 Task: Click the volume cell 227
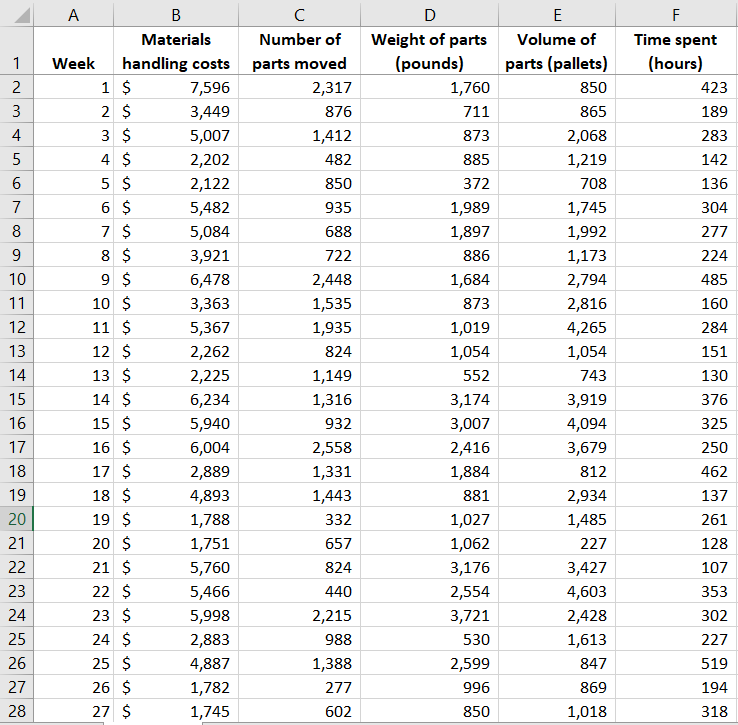click(x=557, y=543)
